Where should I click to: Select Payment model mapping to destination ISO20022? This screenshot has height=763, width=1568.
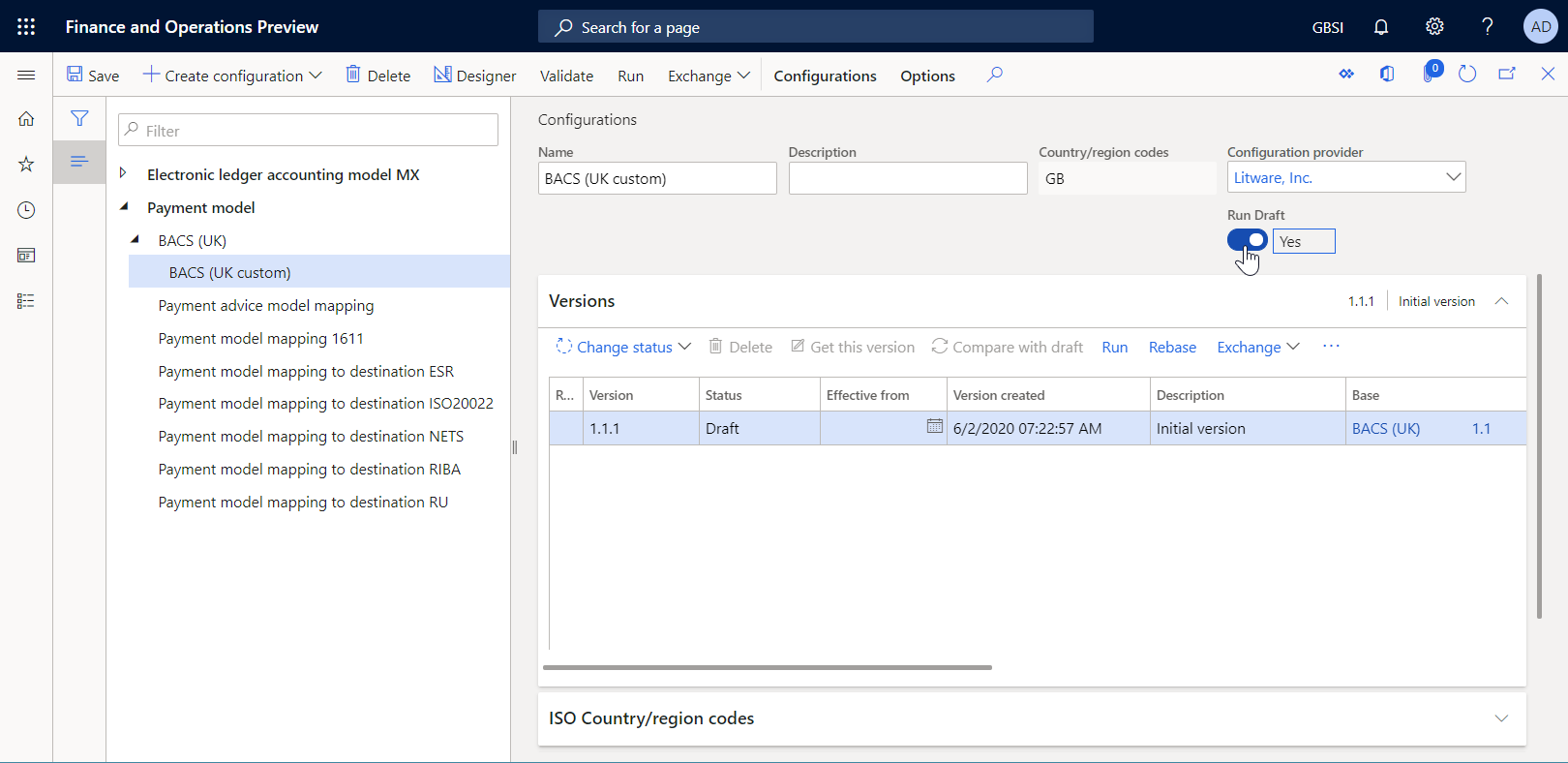coord(326,403)
